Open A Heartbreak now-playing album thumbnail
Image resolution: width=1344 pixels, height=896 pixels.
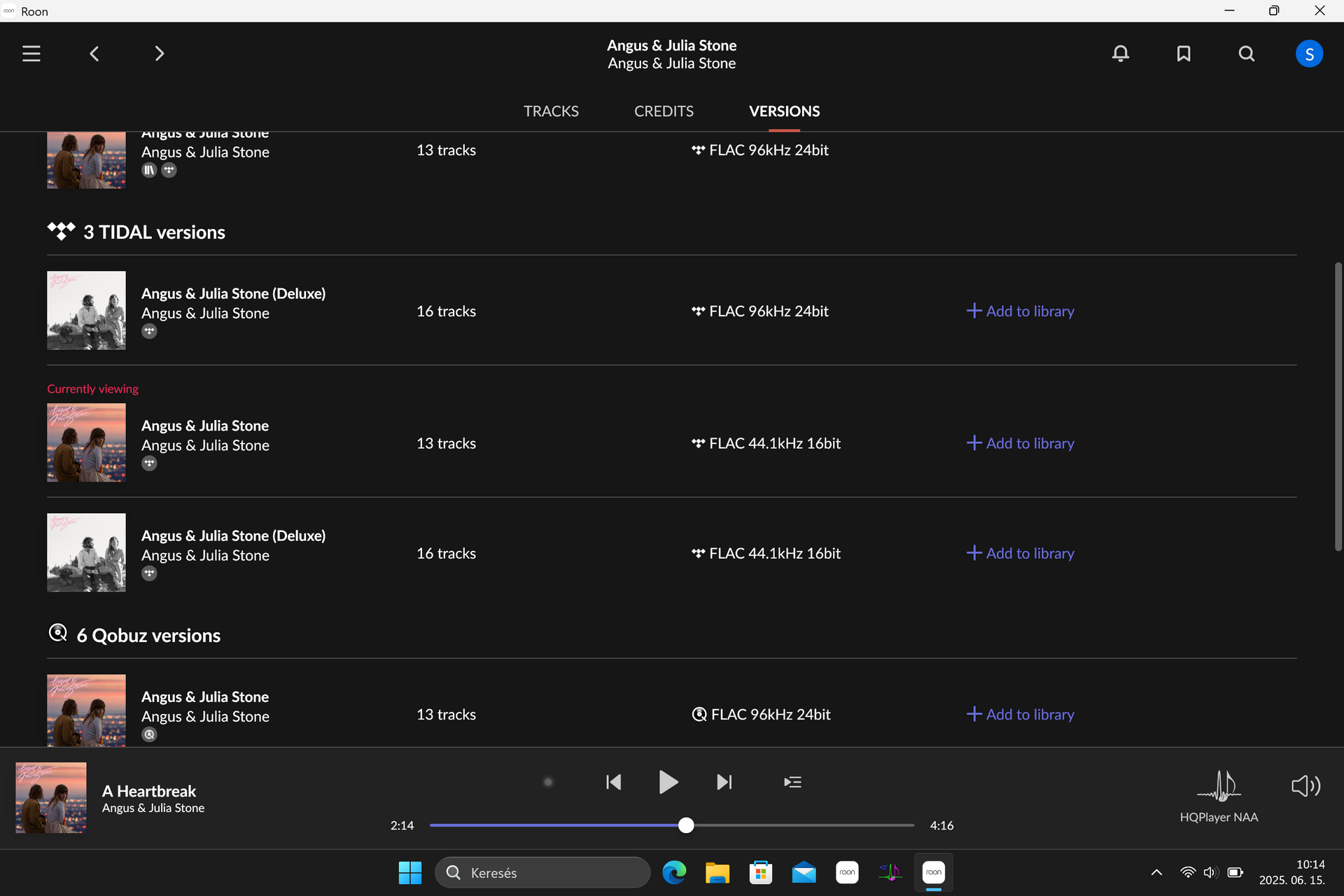tap(51, 797)
